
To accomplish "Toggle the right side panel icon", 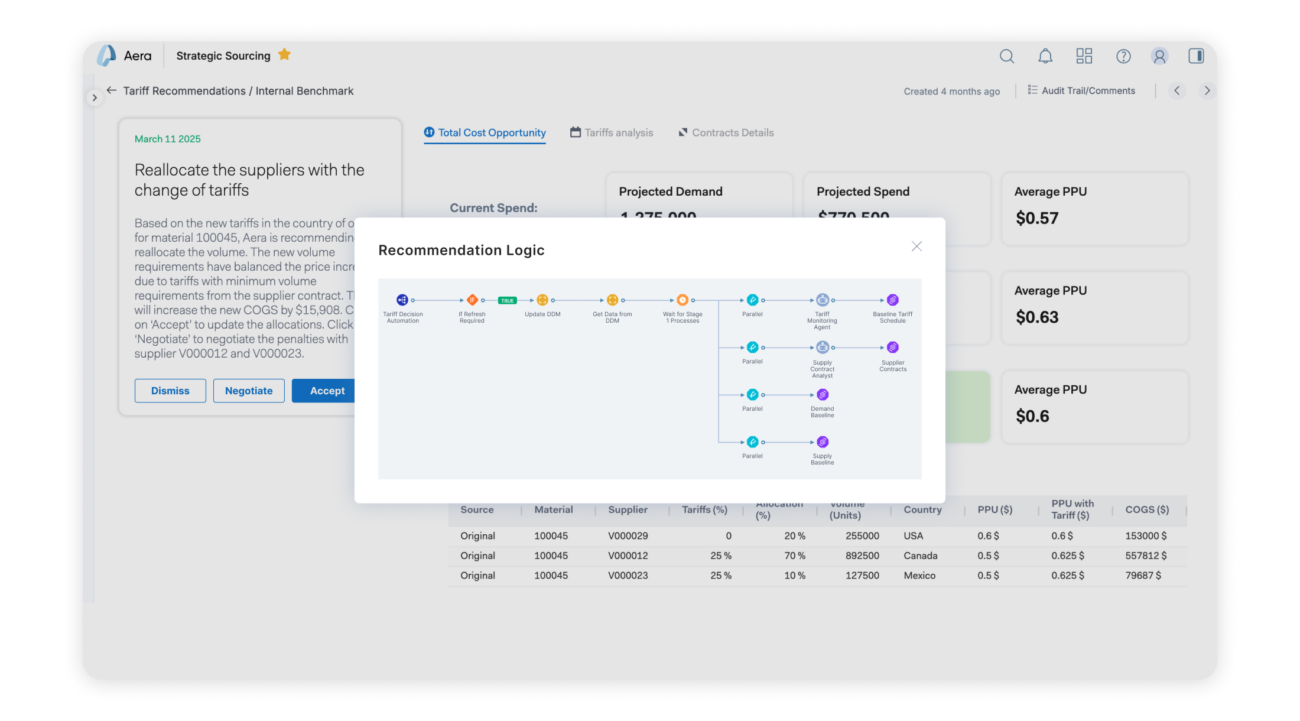I will [x=1195, y=56].
